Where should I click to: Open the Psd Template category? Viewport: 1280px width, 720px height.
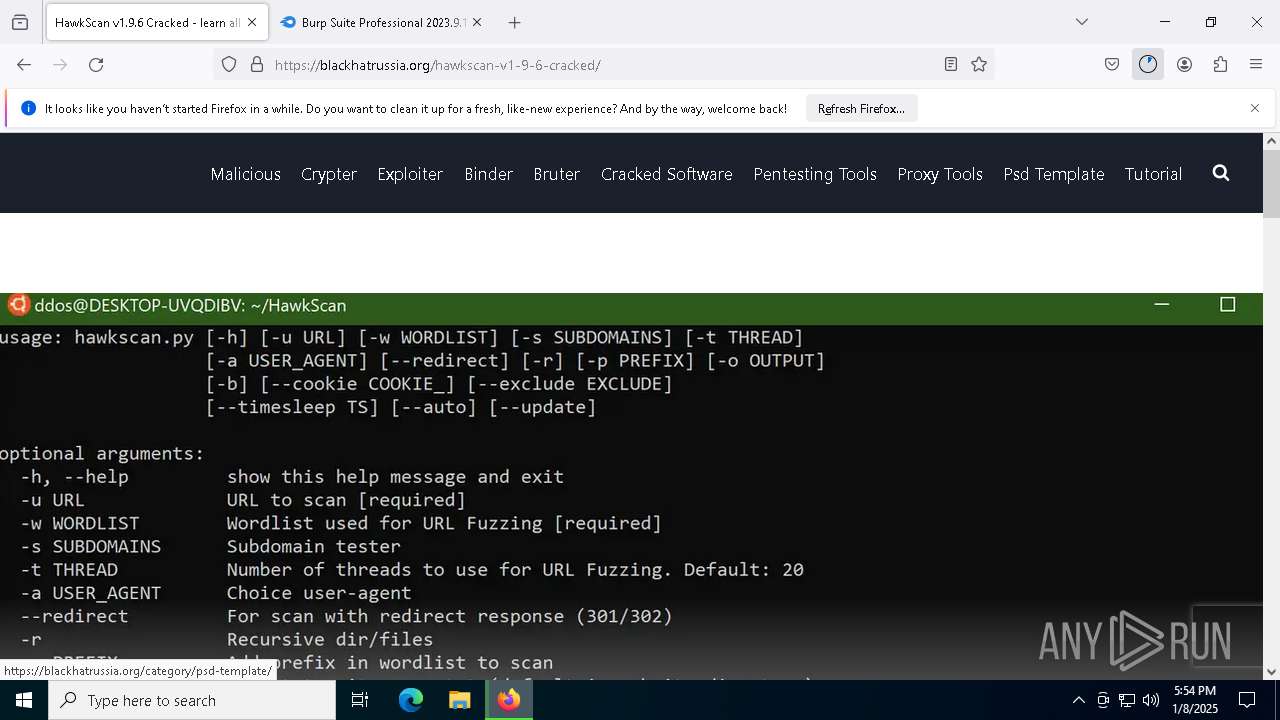coord(1054,174)
